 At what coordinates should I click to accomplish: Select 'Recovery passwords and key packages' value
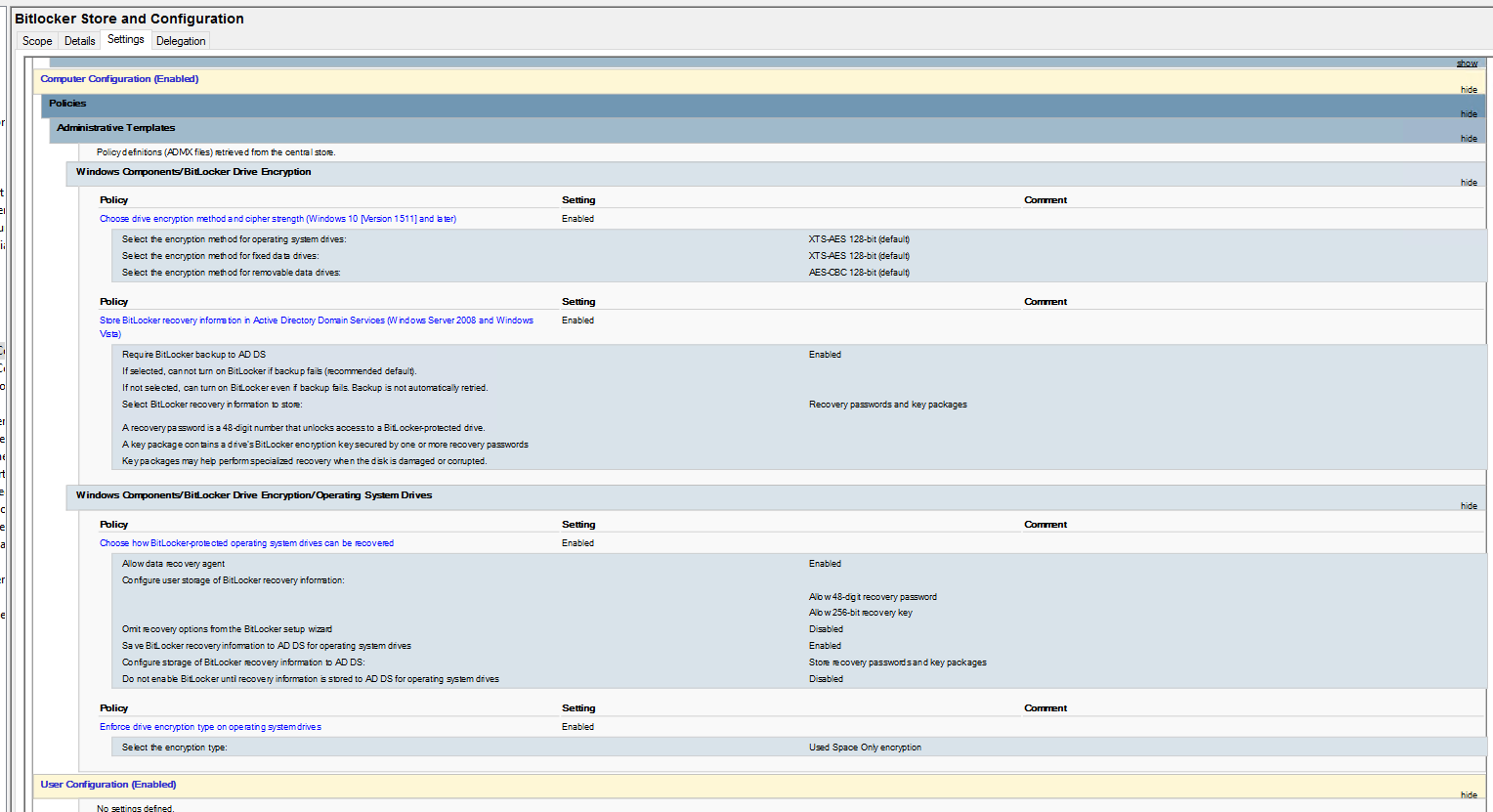point(888,405)
